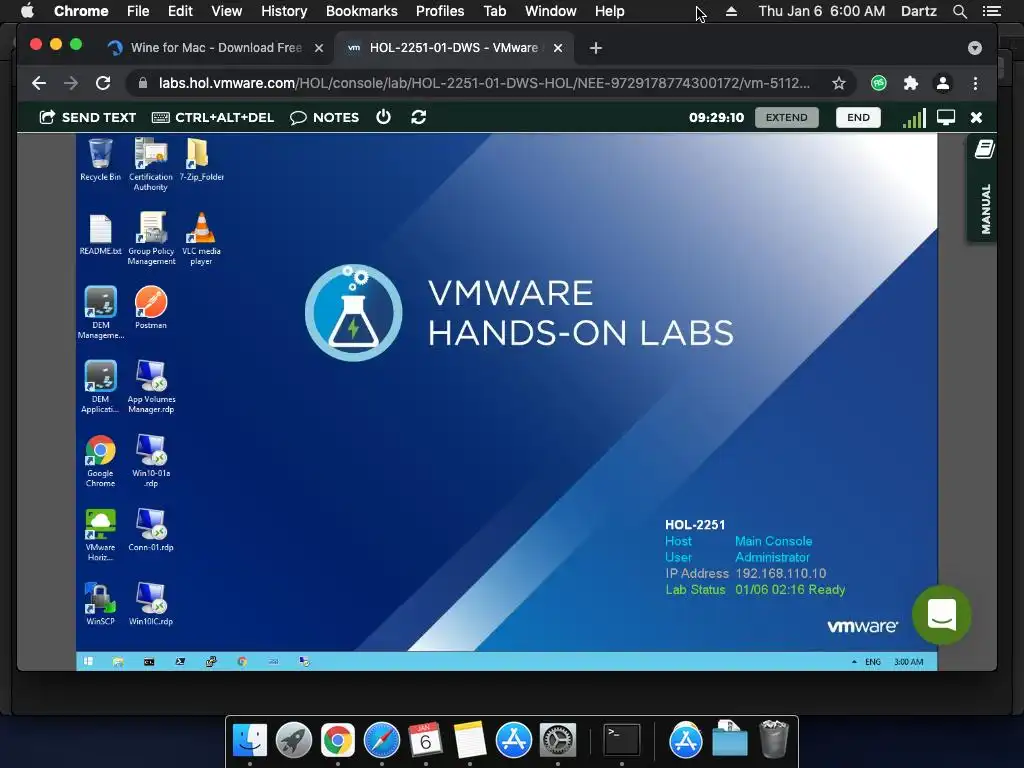Viewport: 1024px width, 768px height.
Task: Open App Volumes Manager.rdp shortcut
Action: tap(151, 387)
